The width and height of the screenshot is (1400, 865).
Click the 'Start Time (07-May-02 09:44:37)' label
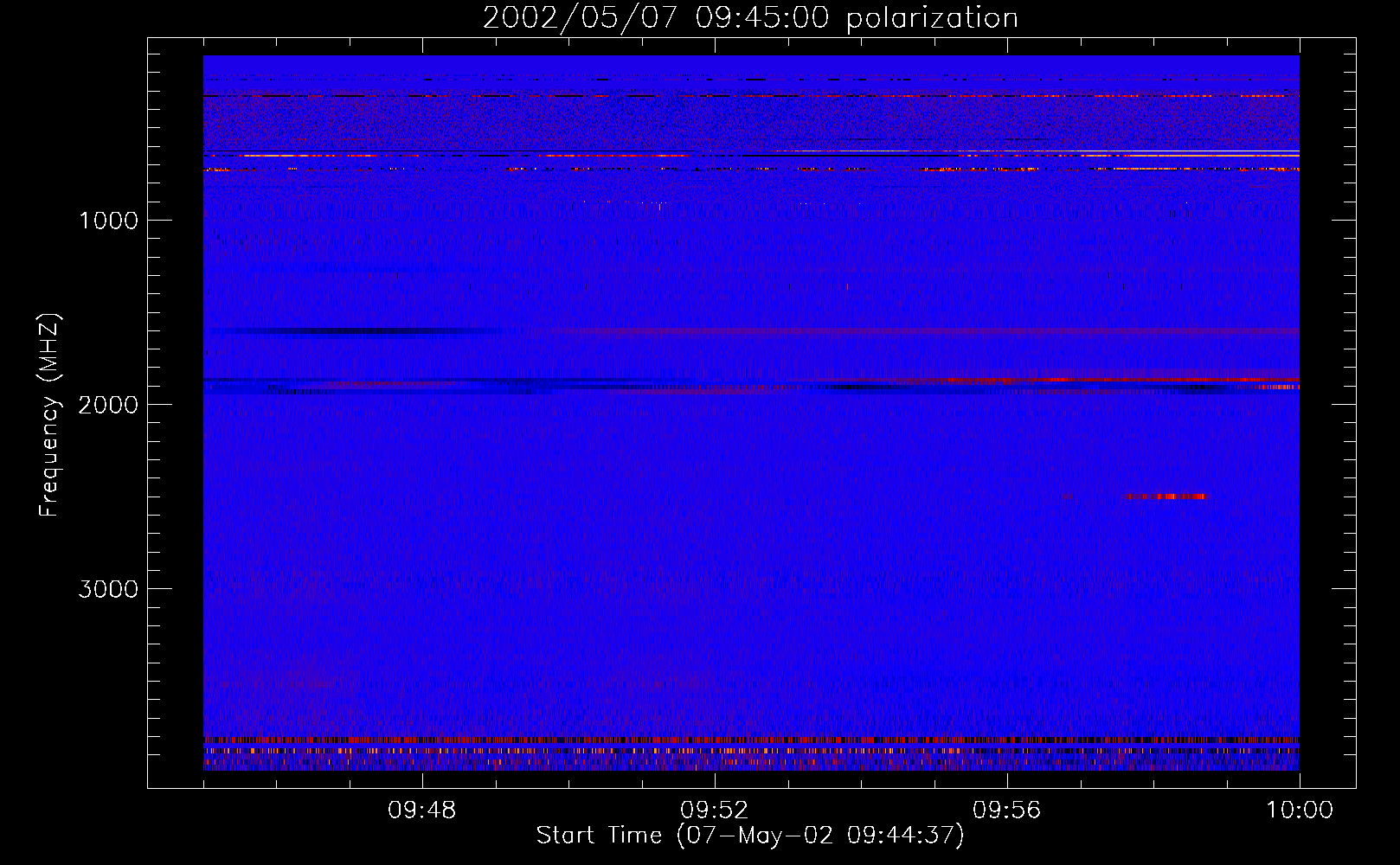(750, 836)
